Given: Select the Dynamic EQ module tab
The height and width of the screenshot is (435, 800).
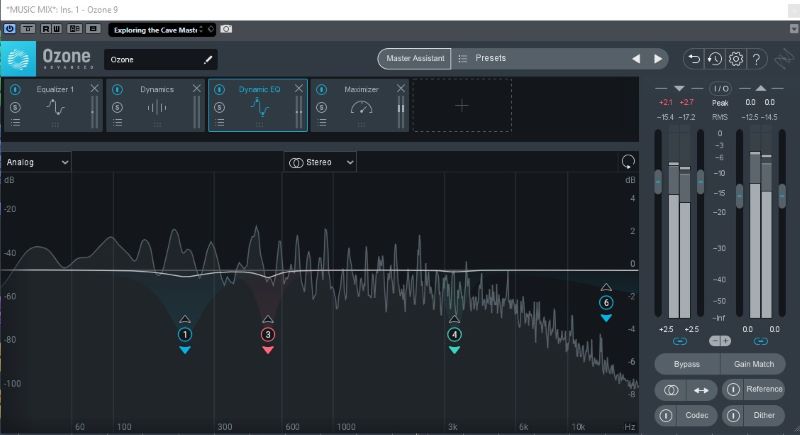Looking at the screenshot, I should pos(259,105).
